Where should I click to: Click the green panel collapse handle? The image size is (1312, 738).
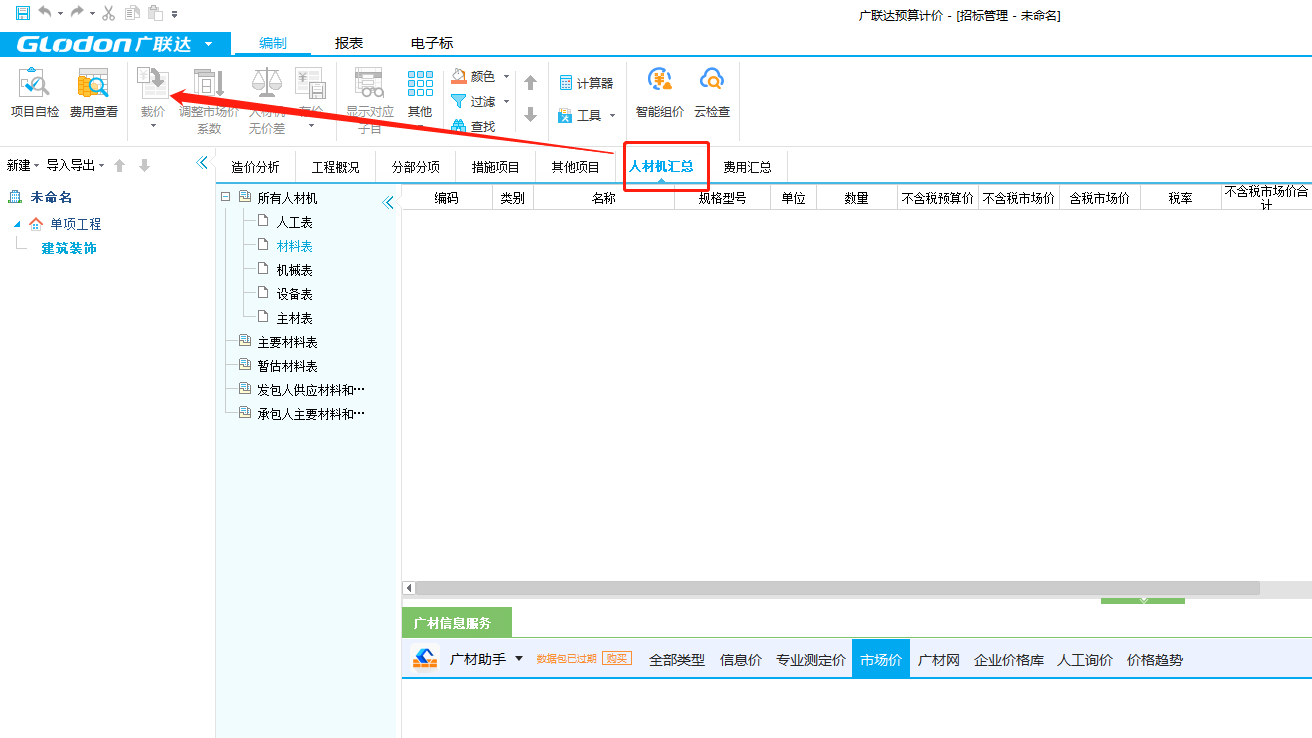click(1143, 600)
